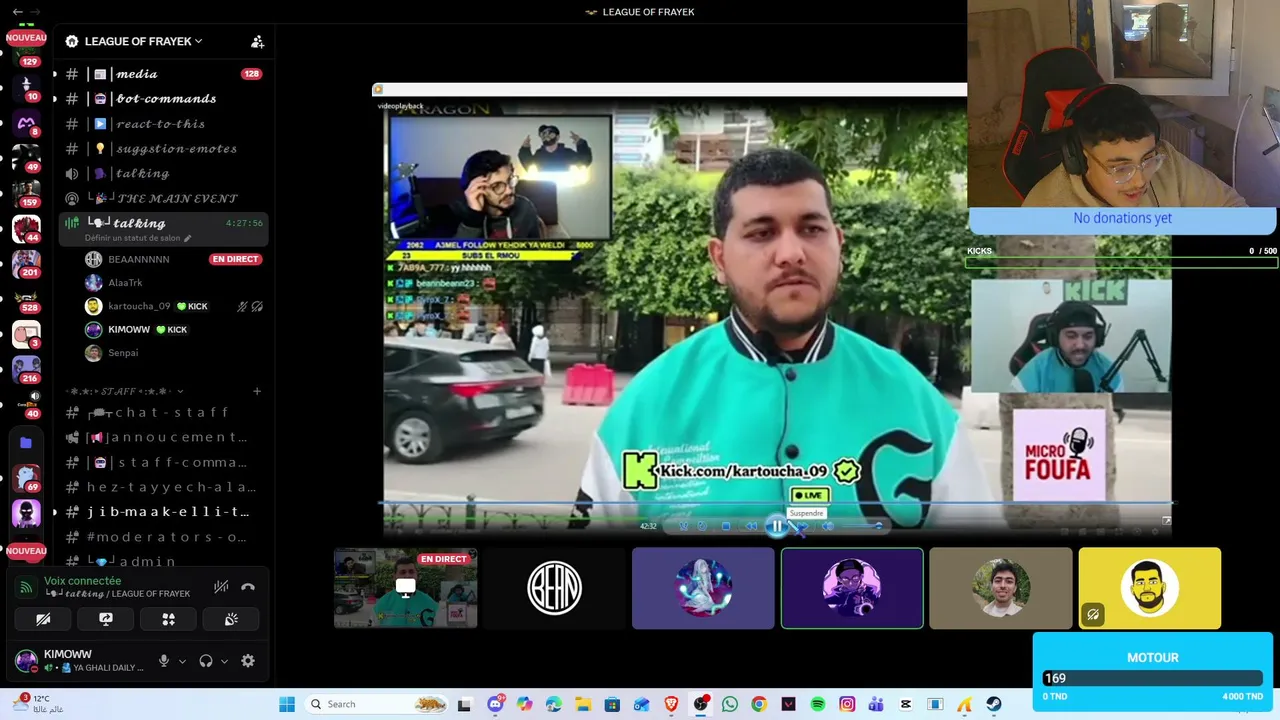Open microphone input options chevron
The height and width of the screenshot is (720, 1280).
pos(182,661)
